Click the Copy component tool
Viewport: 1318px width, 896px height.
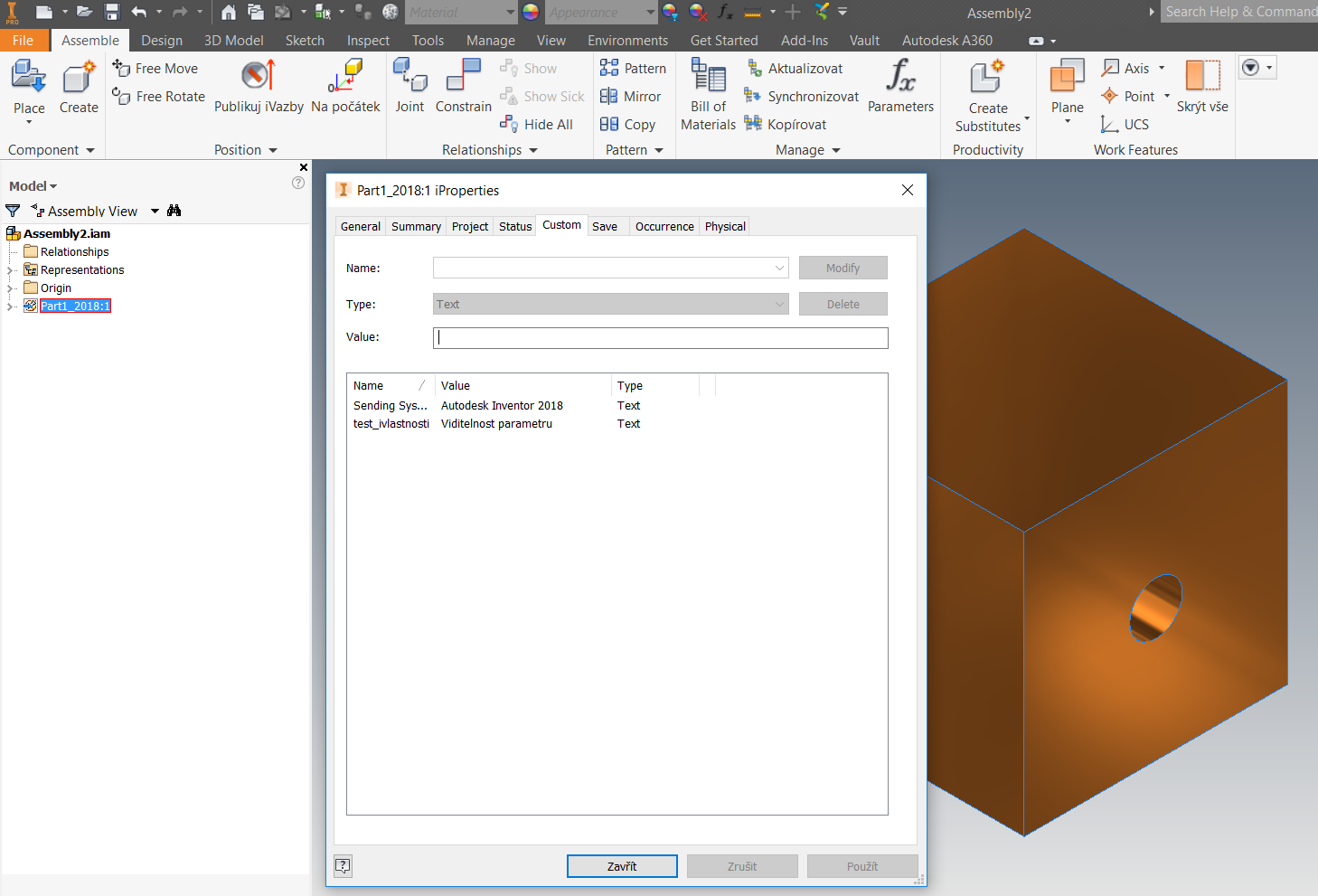tap(627, 124)
